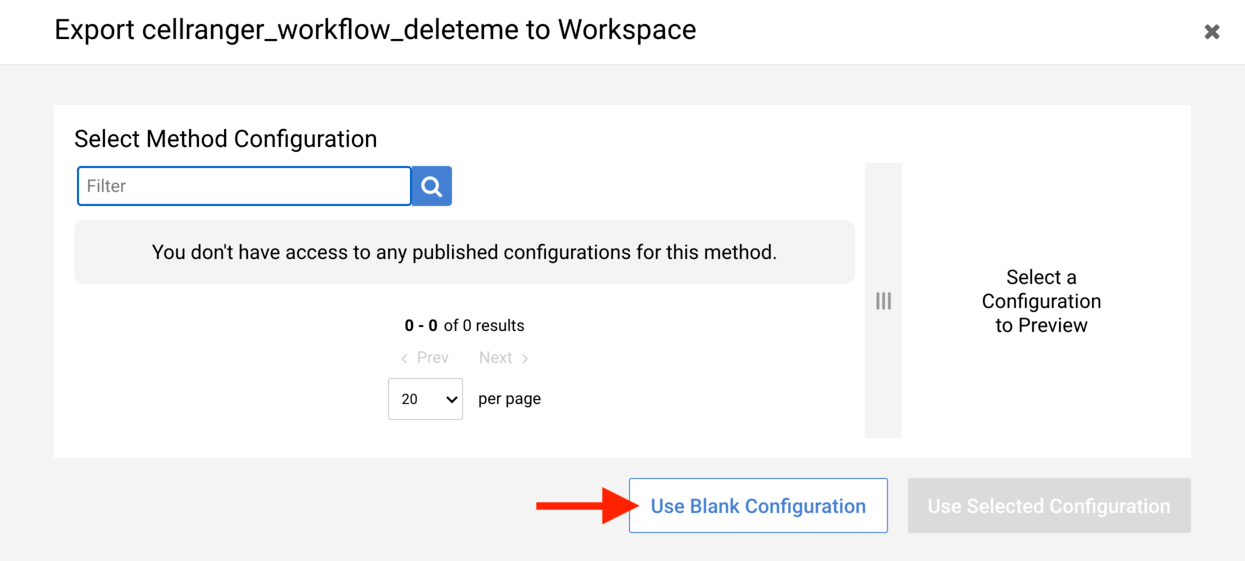This screenshot has width=1245, height=561.
Task: Click the right chevron beside Next
Action: [x=525, y=358]
